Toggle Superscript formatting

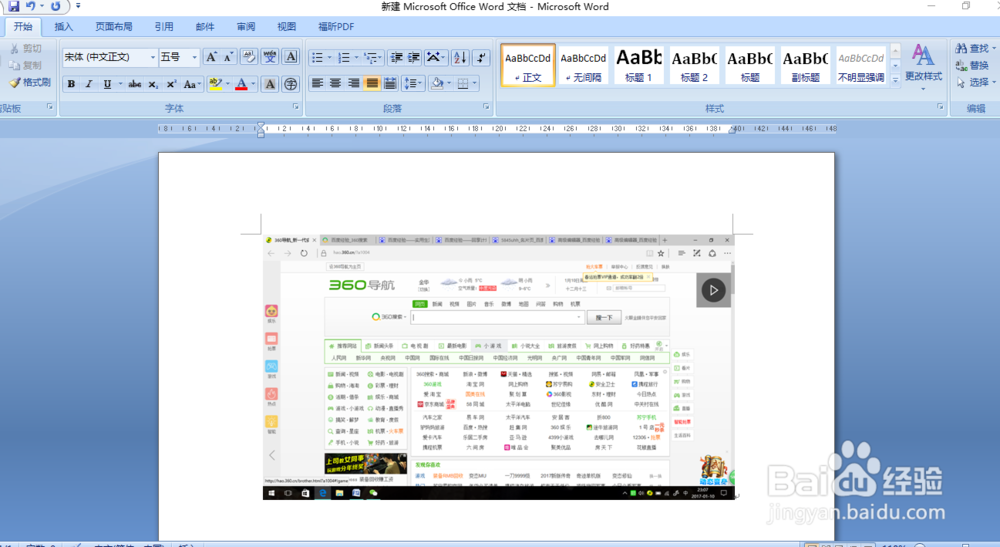(171, 84)
